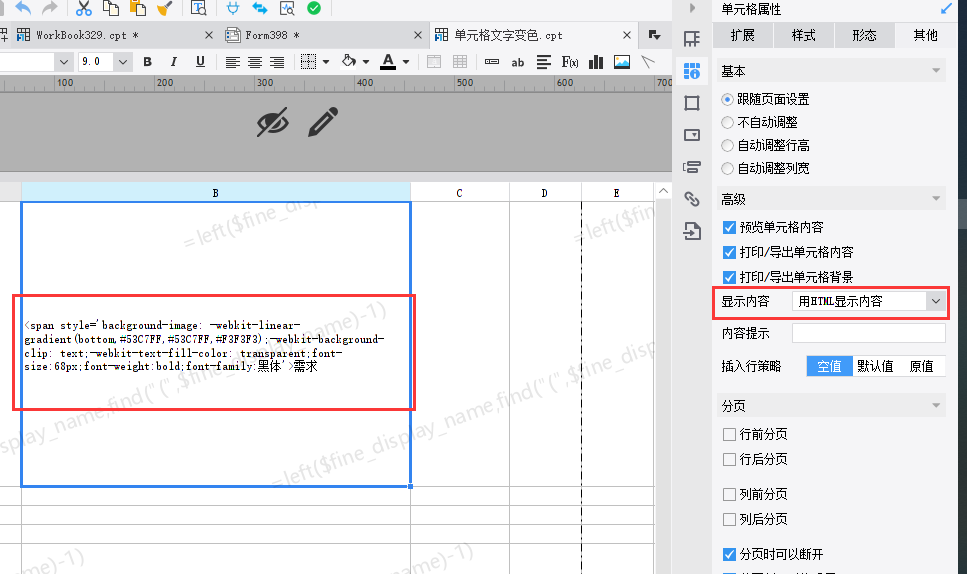Insert plain text 'ab' element

pos(518,62)
